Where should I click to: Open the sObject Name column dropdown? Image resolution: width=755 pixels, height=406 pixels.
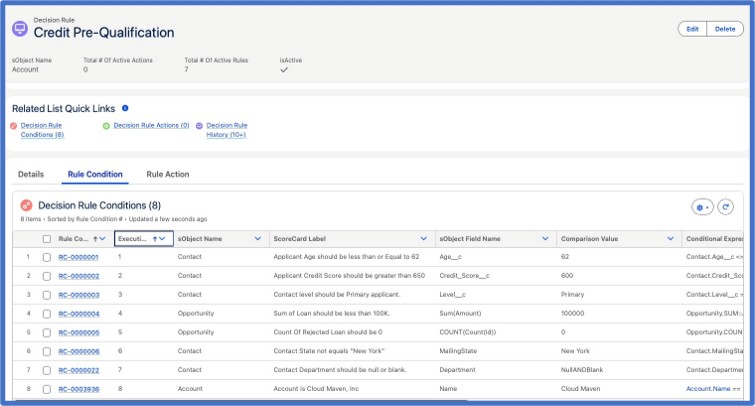(x=258, y=239)
